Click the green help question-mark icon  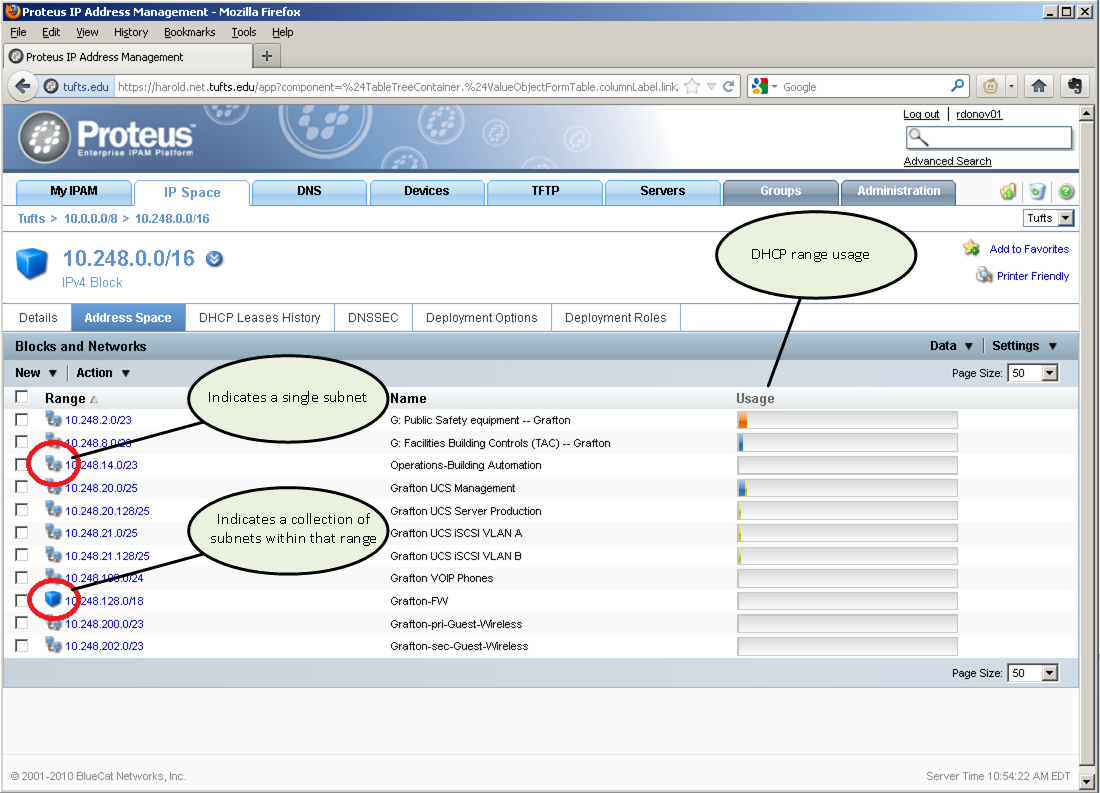click(x=1066, y=192)
